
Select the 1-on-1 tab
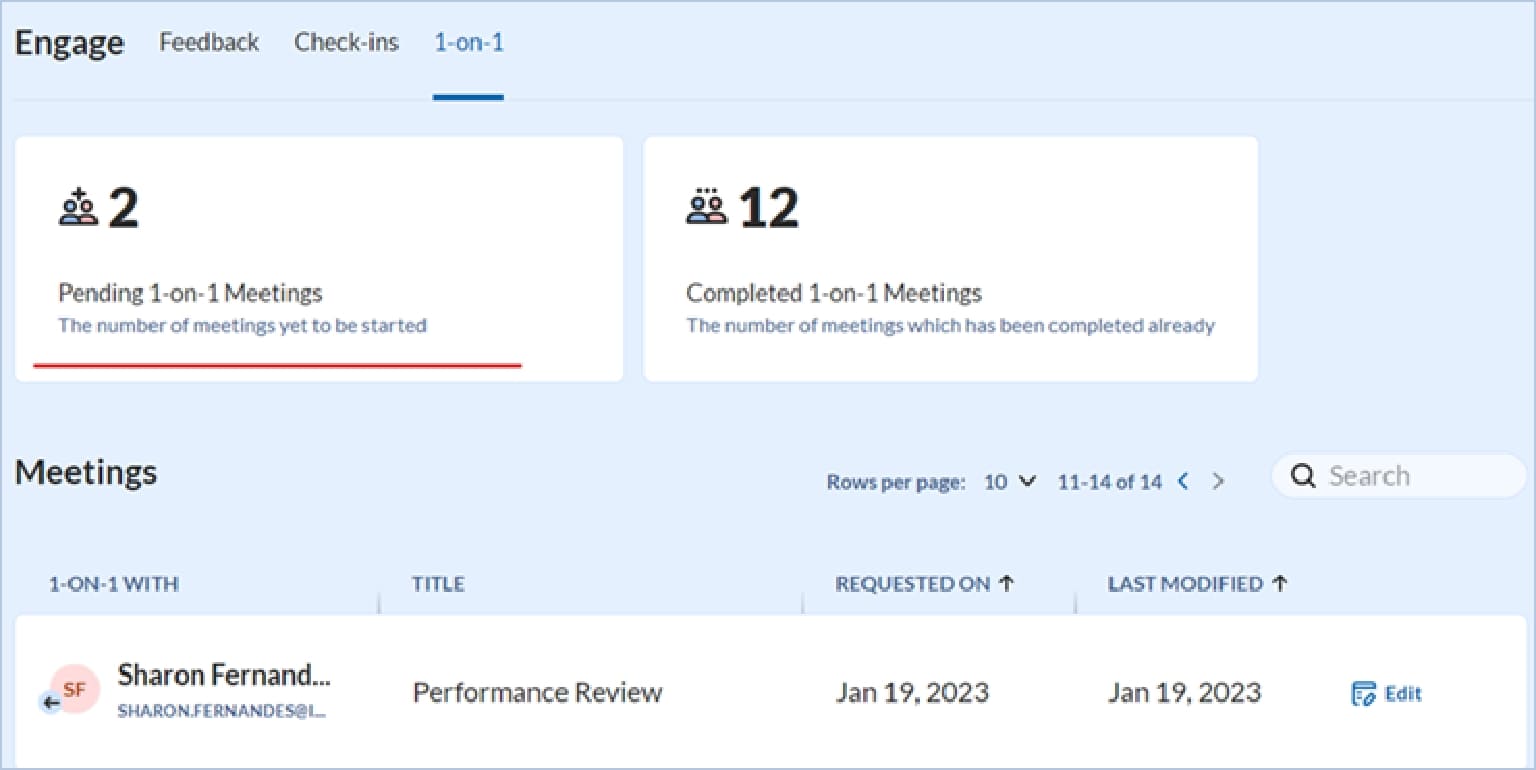[468, 43]
